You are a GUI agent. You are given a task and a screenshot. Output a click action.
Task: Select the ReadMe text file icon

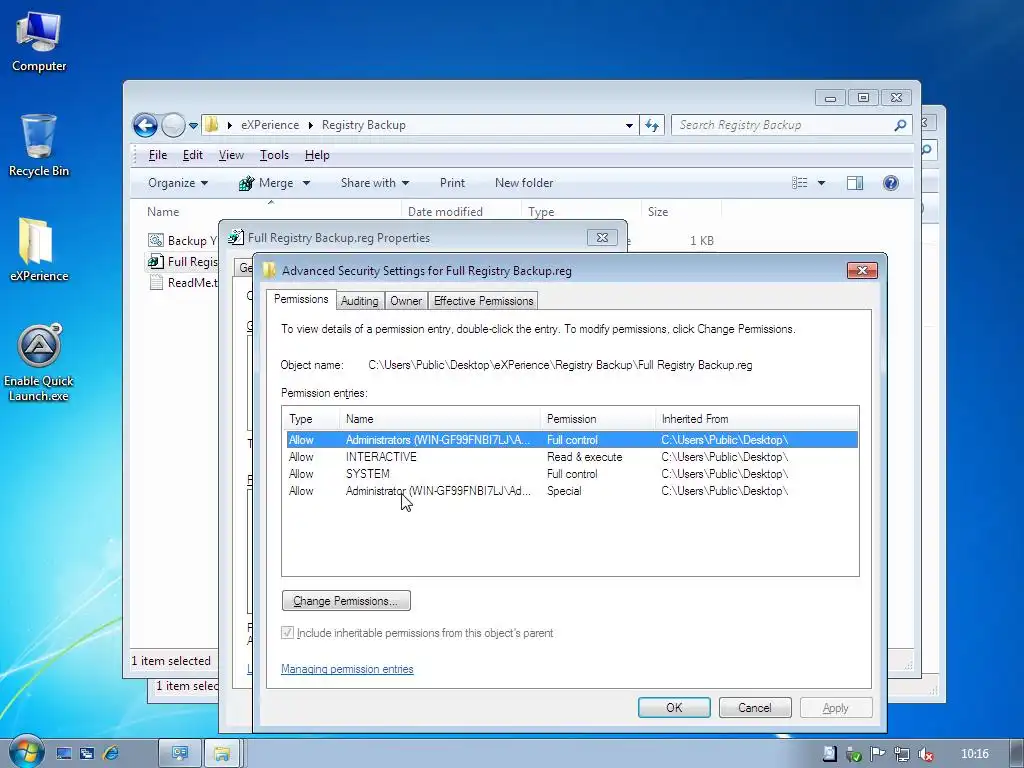pos(155,282)
